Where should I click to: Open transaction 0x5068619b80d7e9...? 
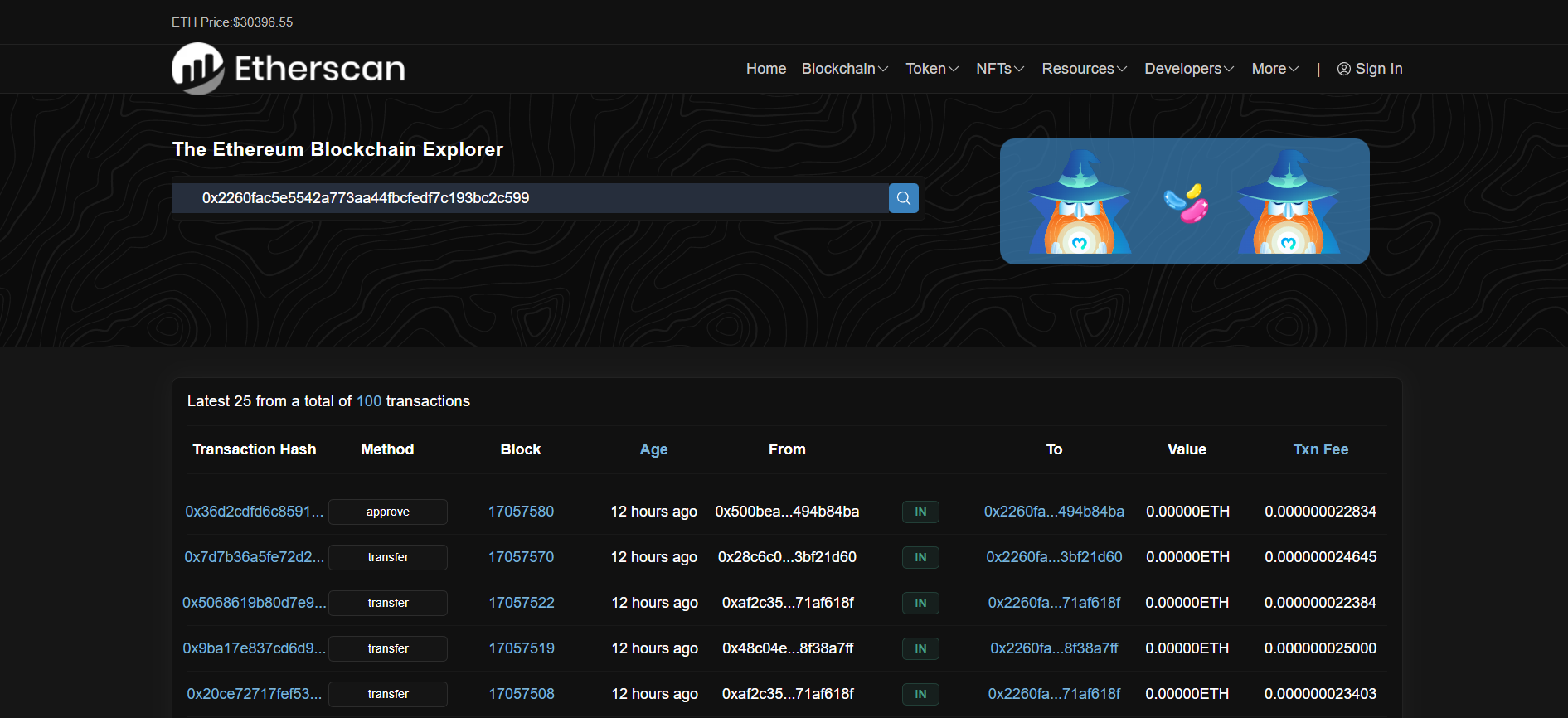point(255,603)
